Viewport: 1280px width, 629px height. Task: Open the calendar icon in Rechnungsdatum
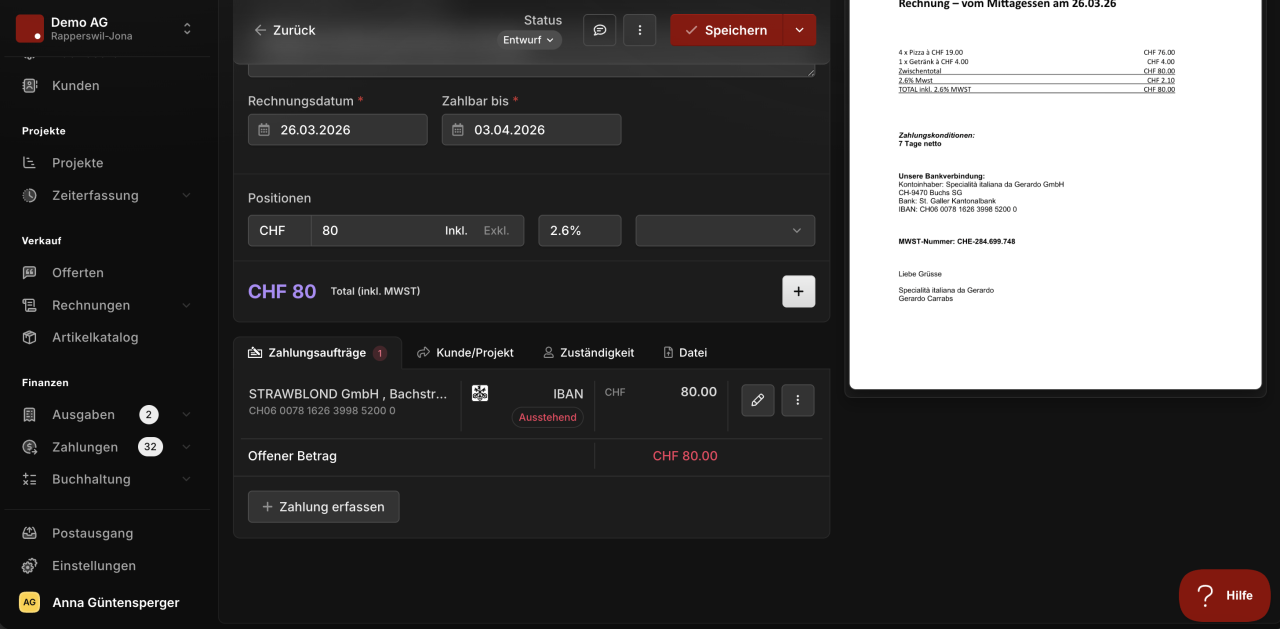pos(264,130)
